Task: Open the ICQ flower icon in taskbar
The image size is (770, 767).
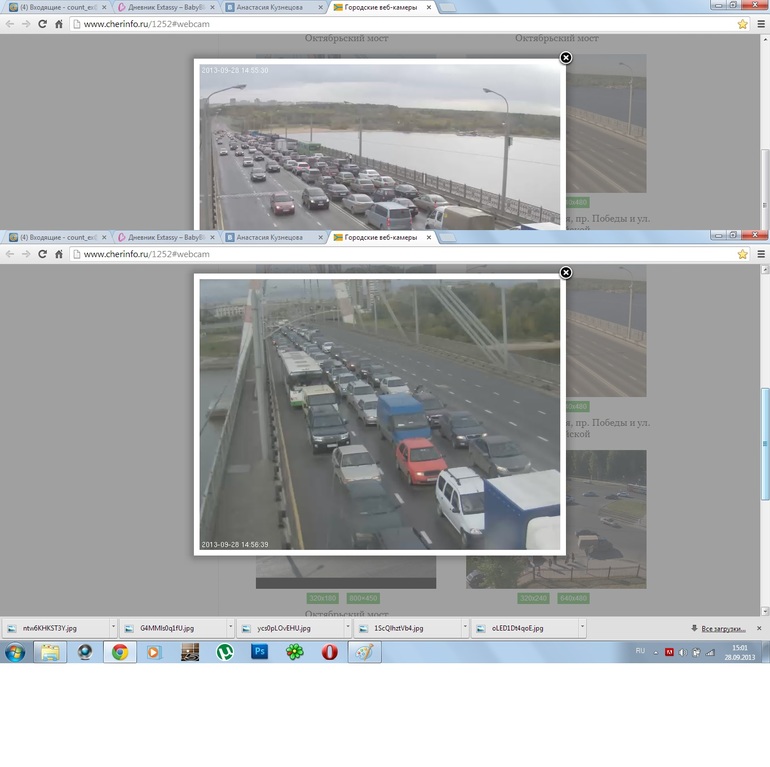Action: pos(294,652)
